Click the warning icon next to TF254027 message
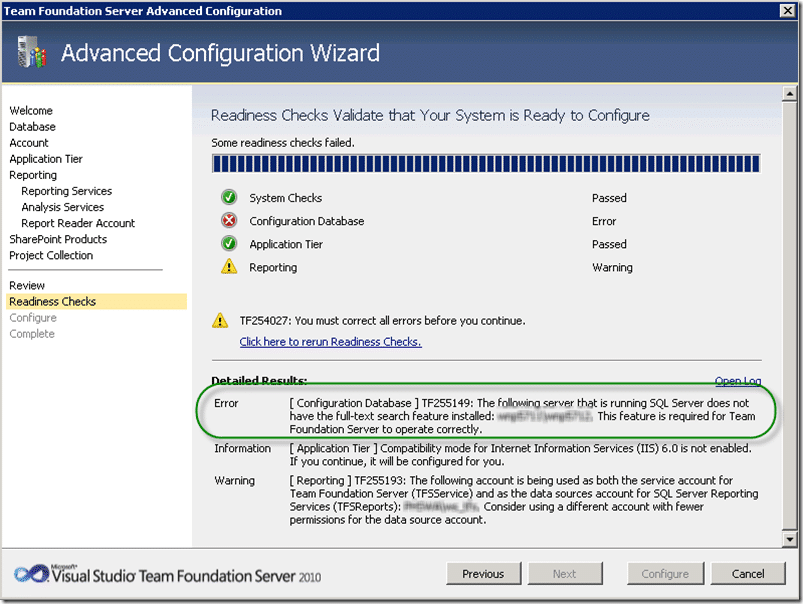The width and height of the screenshot is (803, 604). 220,321
